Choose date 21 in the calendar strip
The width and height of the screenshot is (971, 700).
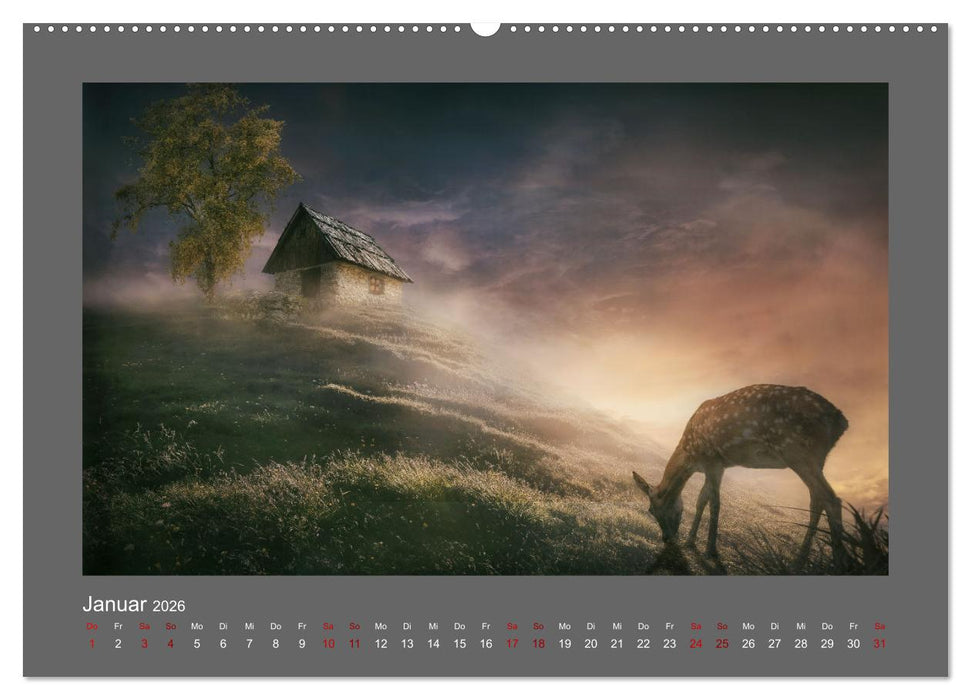[617, 644]
